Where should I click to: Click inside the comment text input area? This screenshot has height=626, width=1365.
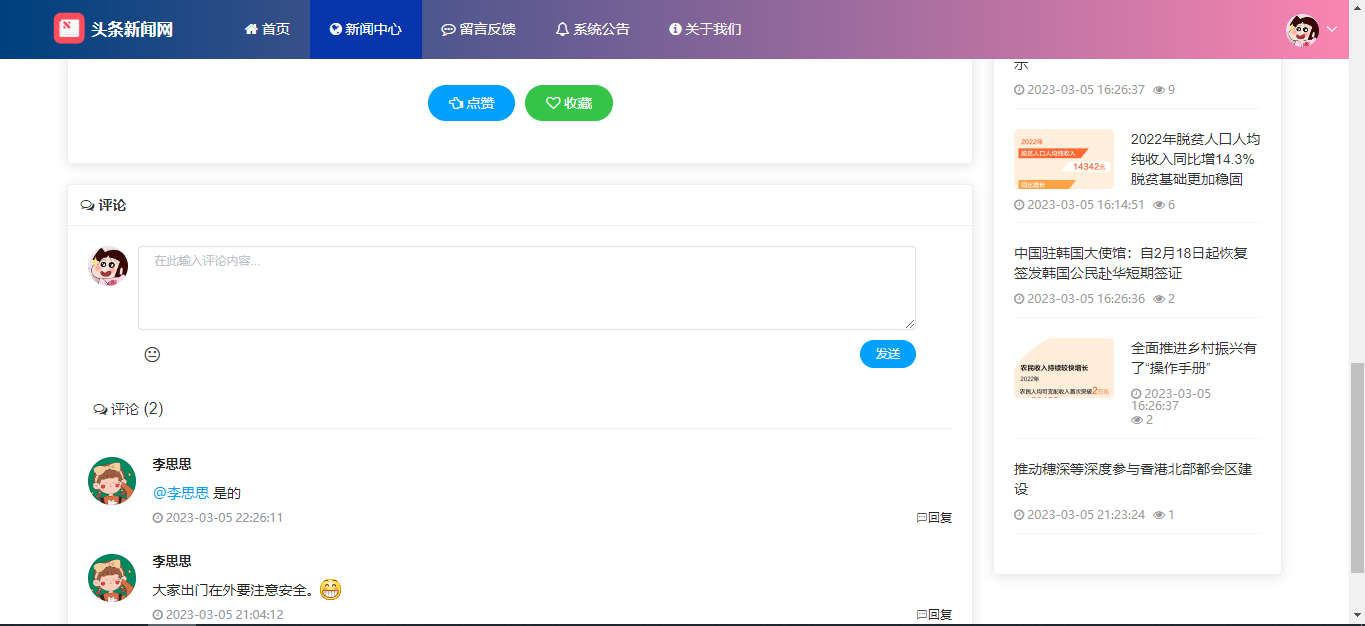point(526,288)
